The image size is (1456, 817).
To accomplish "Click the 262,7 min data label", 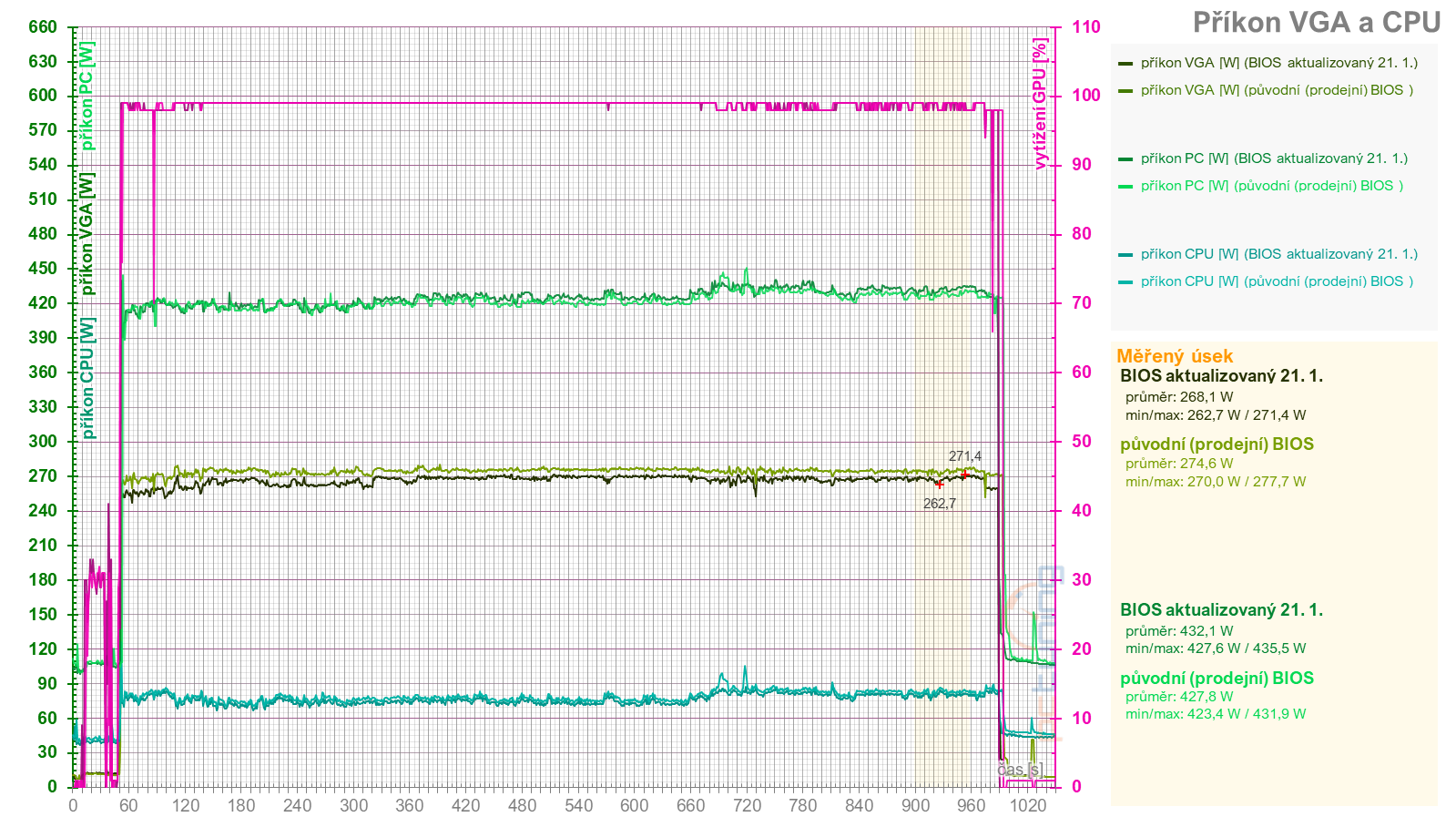I will pos(940,504).
